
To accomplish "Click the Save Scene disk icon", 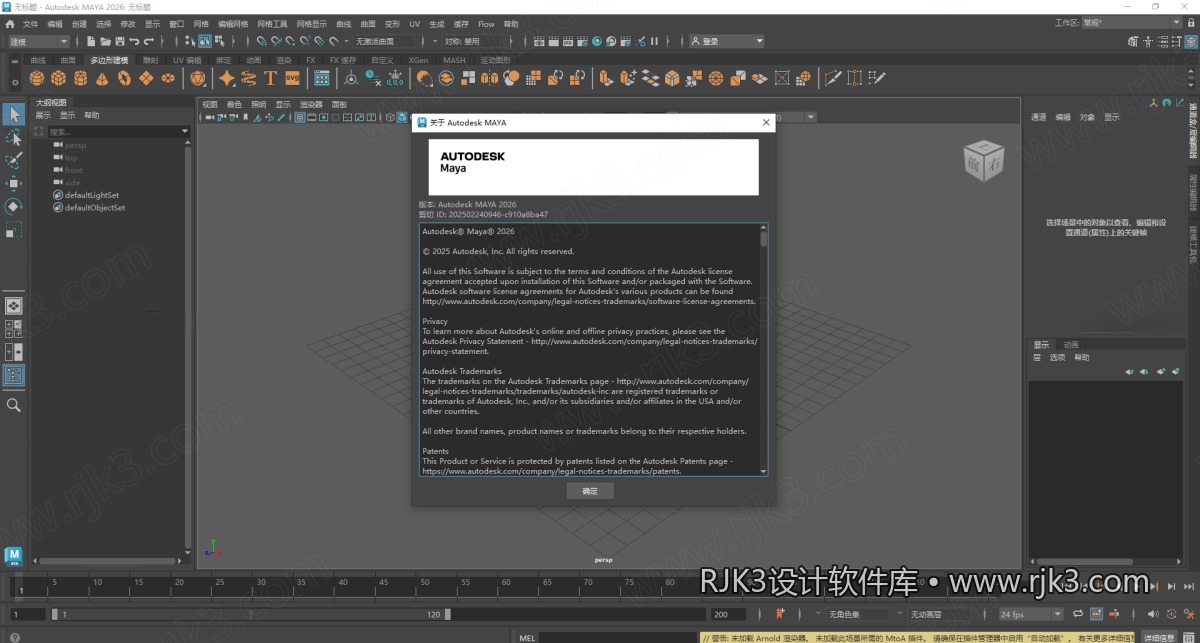I will tap(120, 41).
